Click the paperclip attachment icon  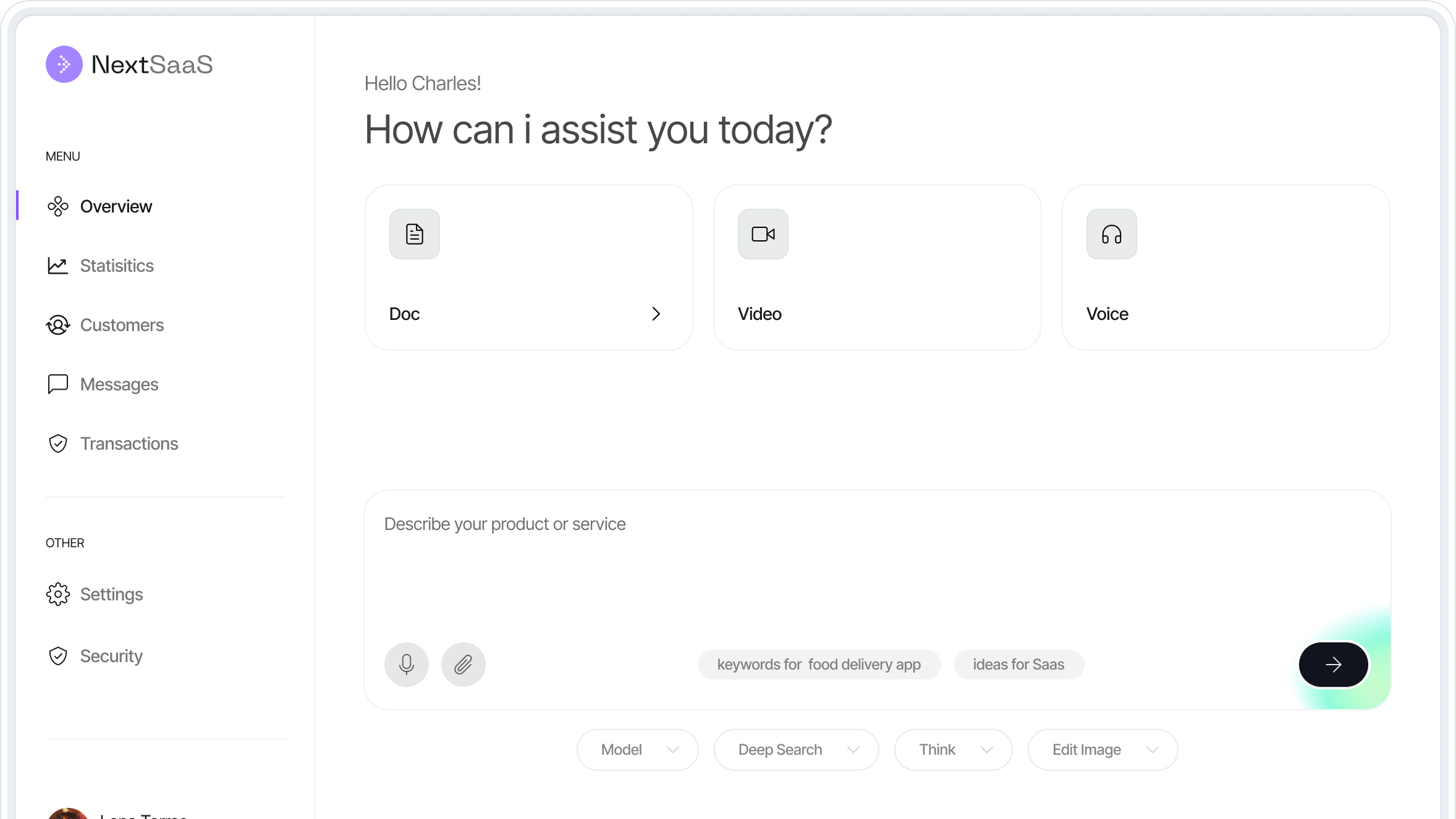pyautogui.click(x=463, y=665)
